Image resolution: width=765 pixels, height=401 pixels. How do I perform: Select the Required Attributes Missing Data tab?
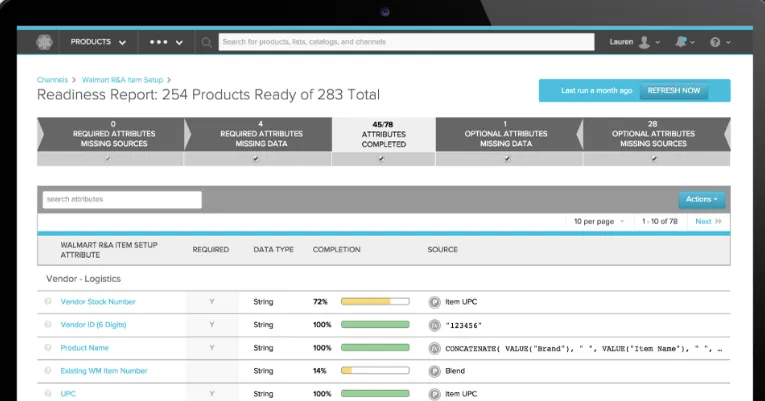point(261,134)
